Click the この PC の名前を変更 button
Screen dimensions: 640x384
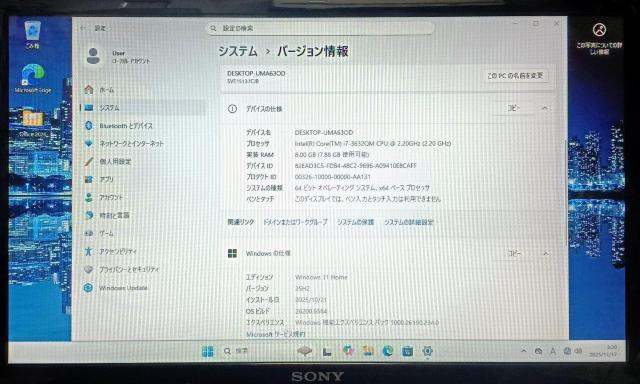tap(515, 76)
